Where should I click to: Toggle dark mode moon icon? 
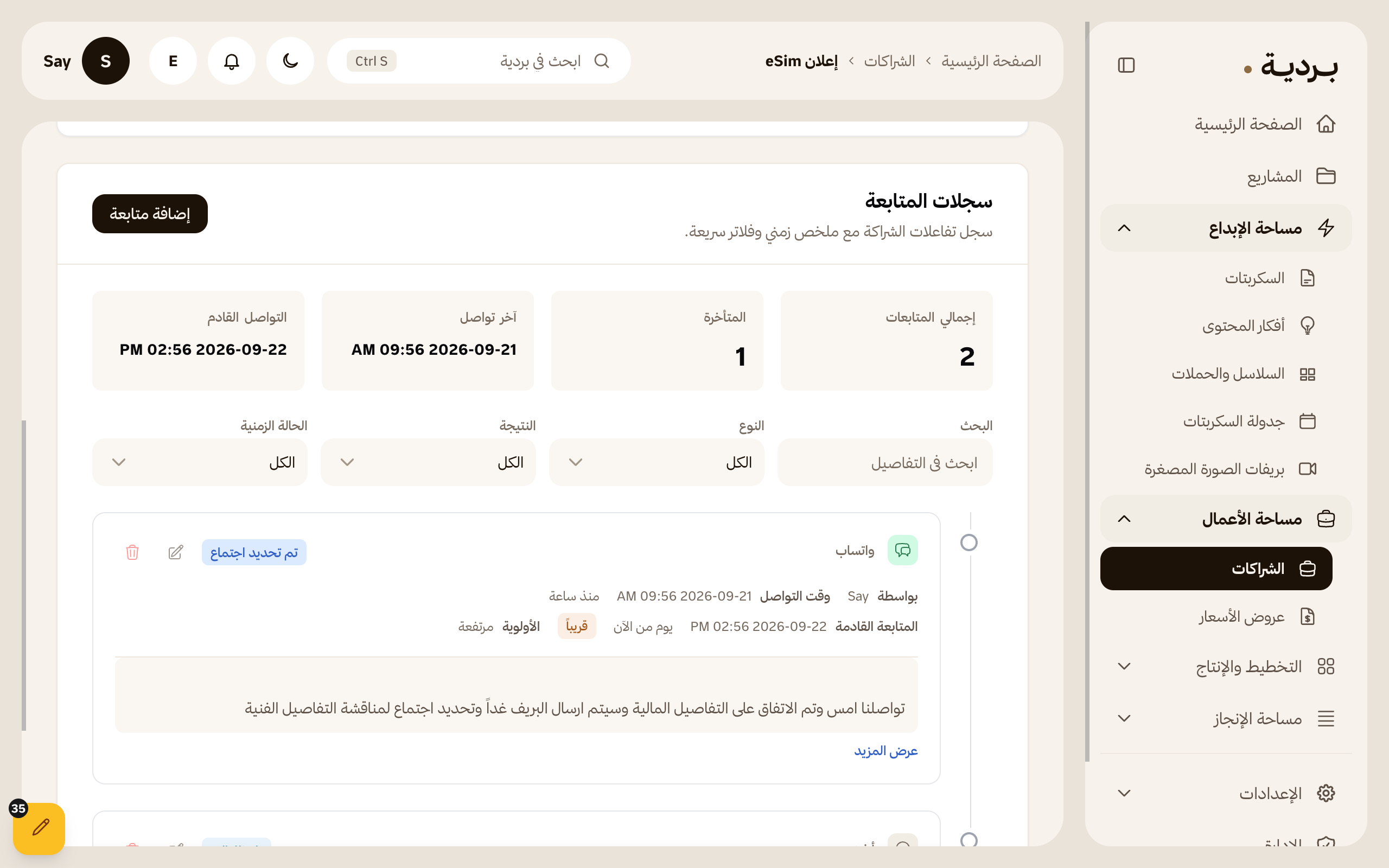pos(290,61)
